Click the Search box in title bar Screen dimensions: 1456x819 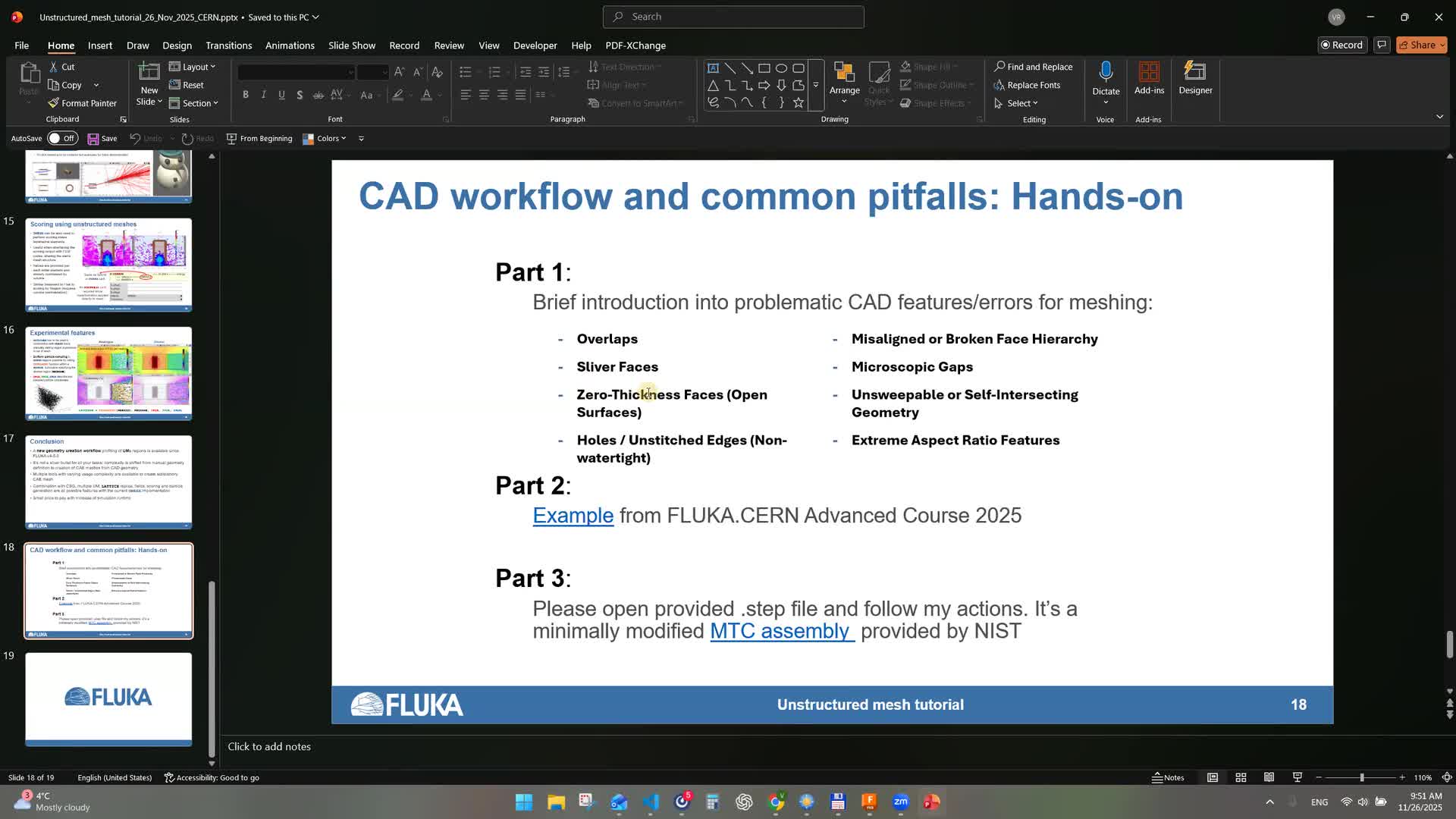tap(733, 17)
